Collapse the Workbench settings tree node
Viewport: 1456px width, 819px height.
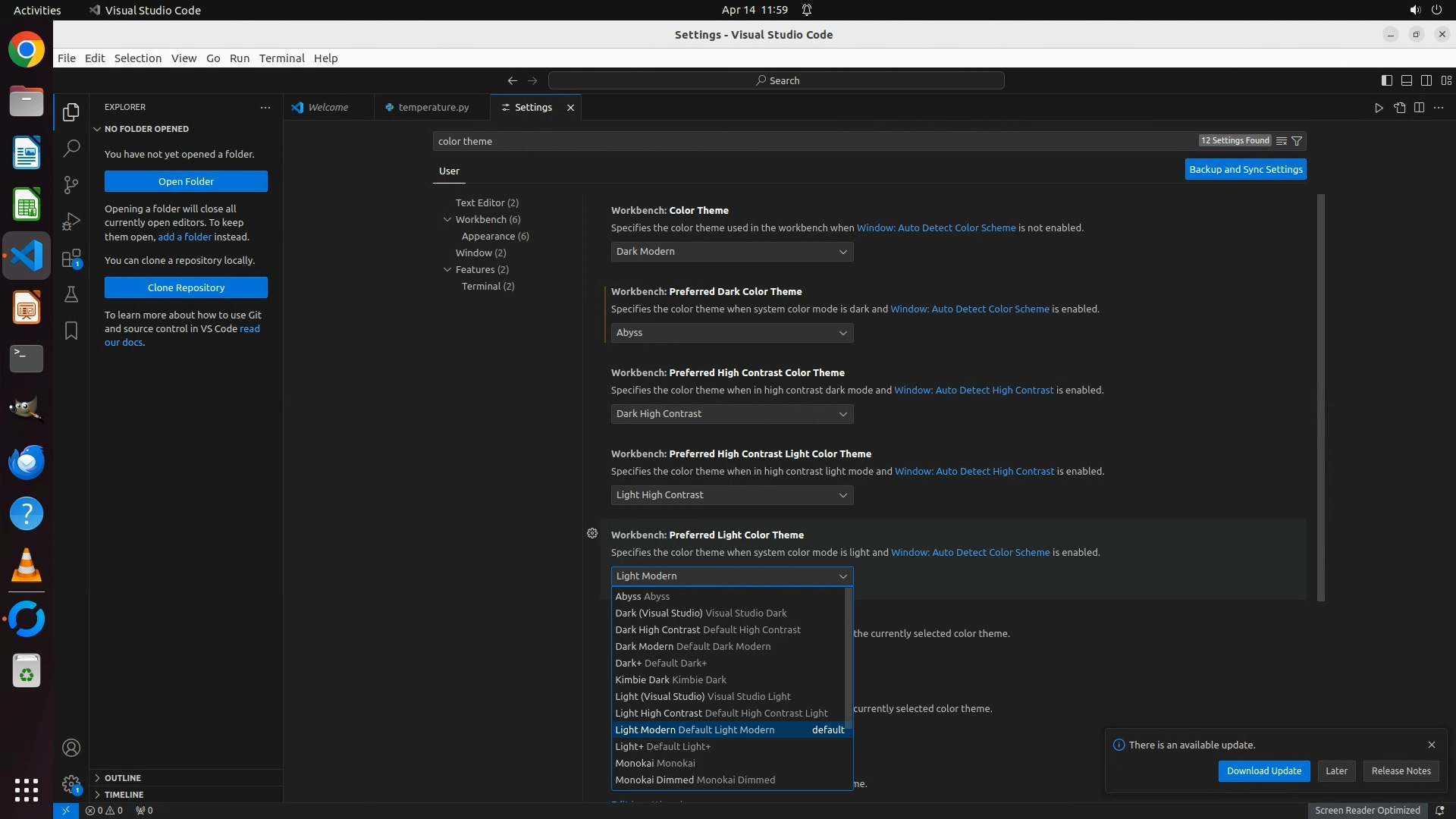[x=447, y=219]
